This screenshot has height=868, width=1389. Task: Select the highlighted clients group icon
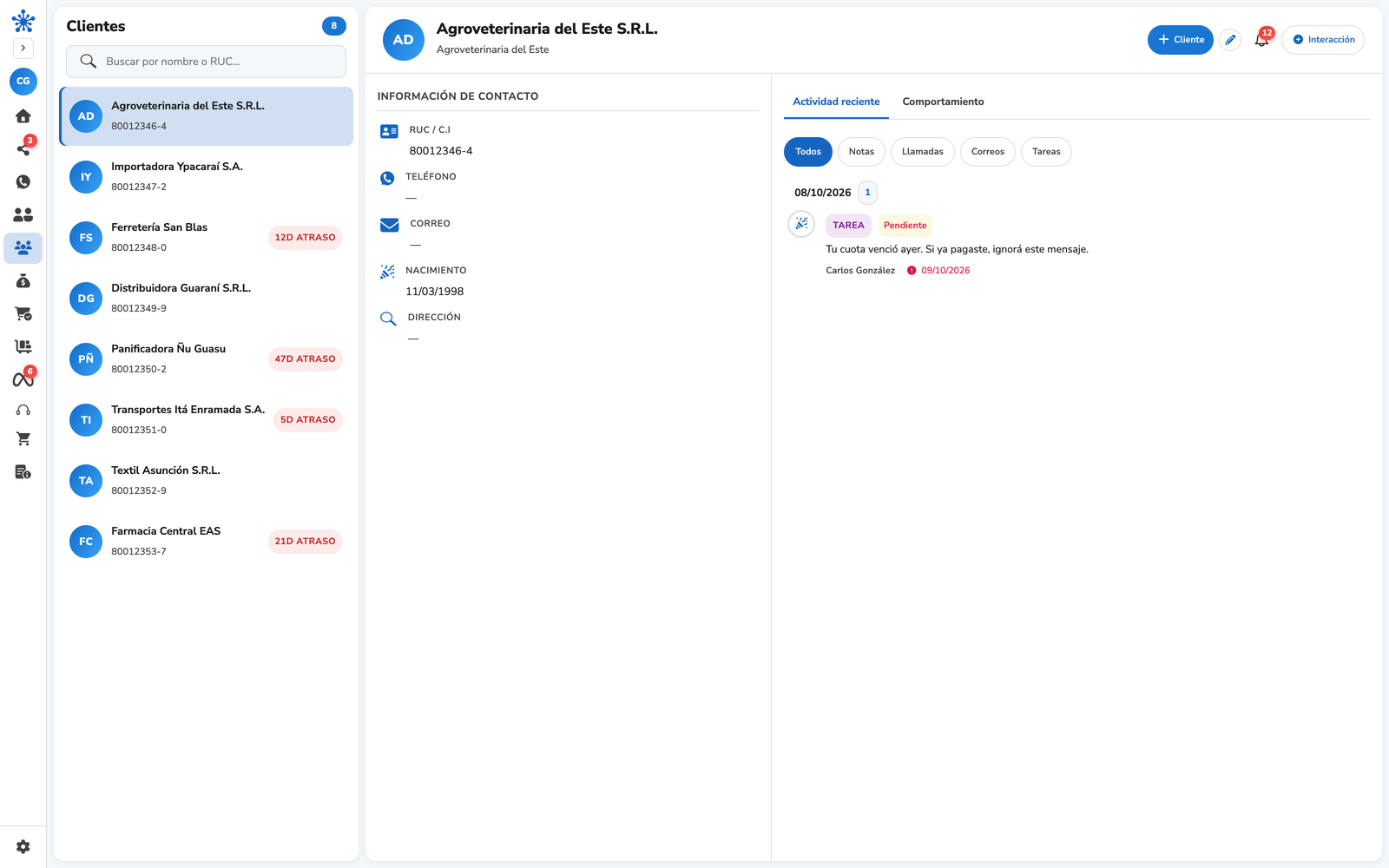coord(23,248)
